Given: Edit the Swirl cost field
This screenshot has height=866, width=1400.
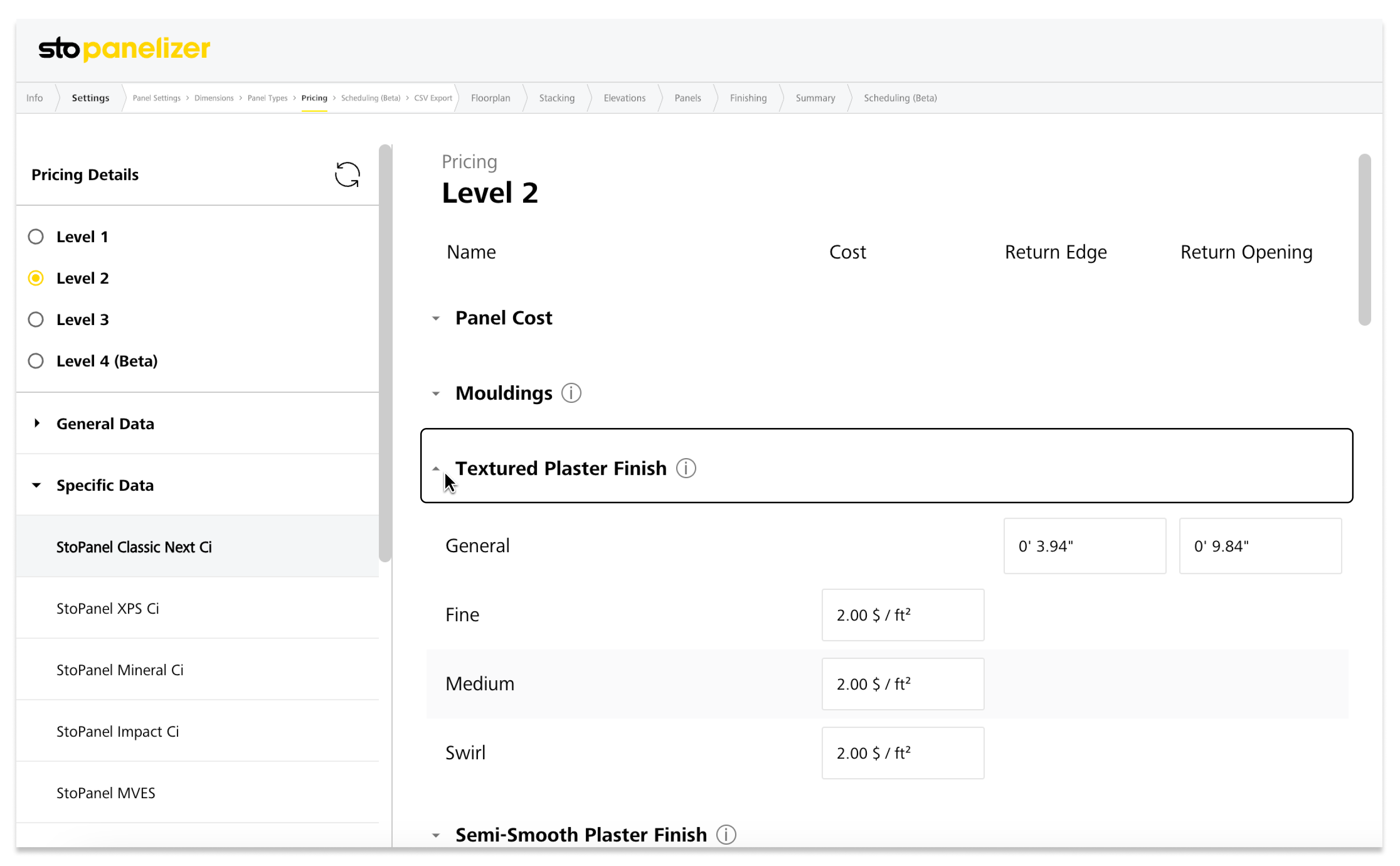Looking at the screenshot, I should (x=903, y=753).
